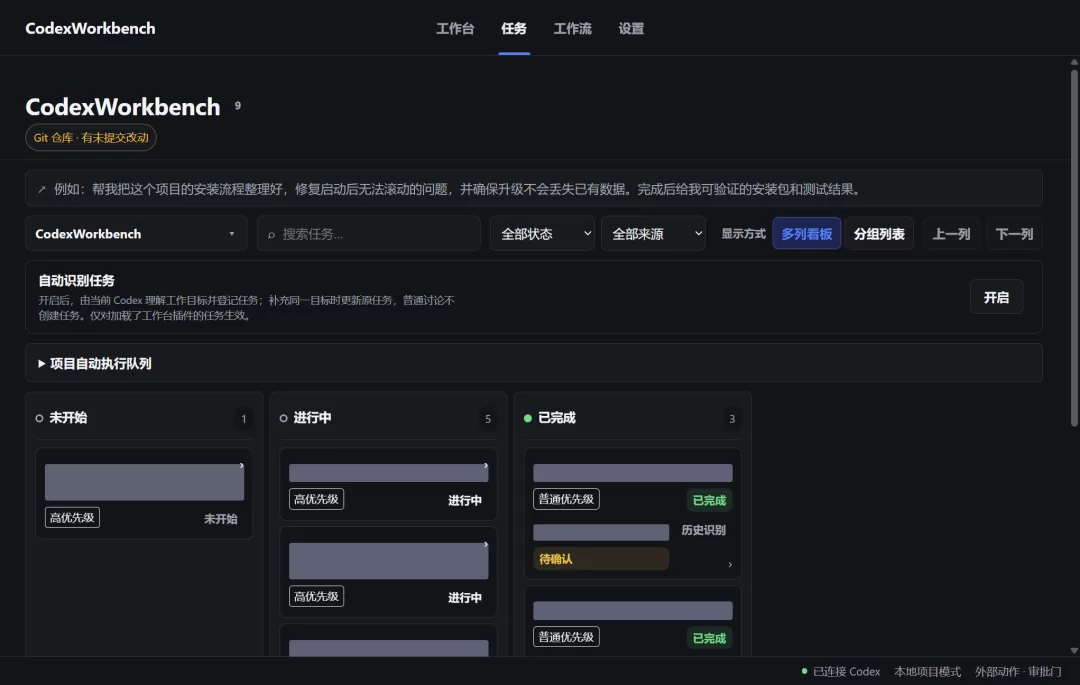The image size is (1080, 685).
Task: Click the 历史识别 label
Action: (x=703, y=530)
